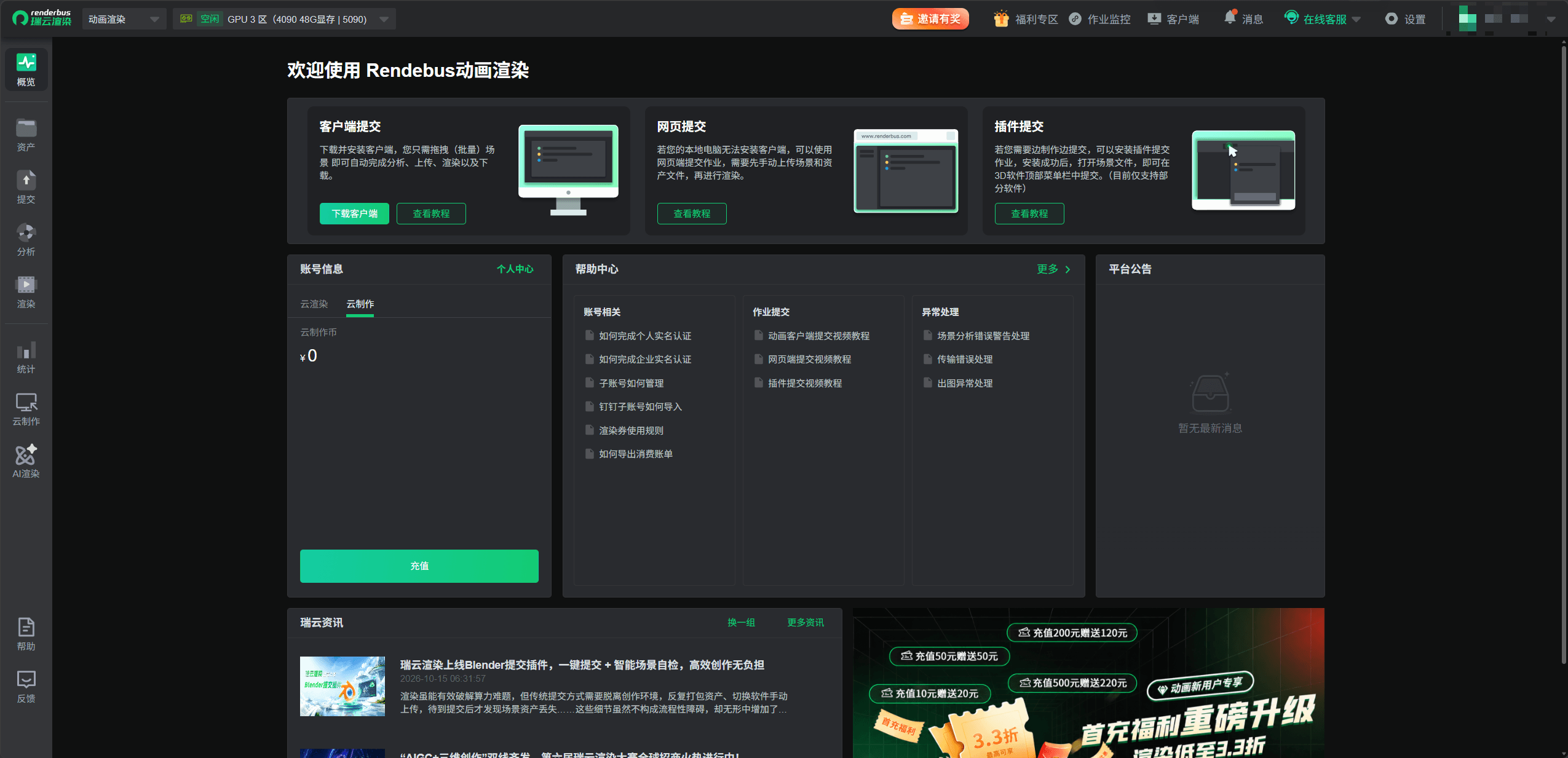1568x758 pixels.
Task: Open 作业监控 job monitoring
Action: coord(1100,19)
